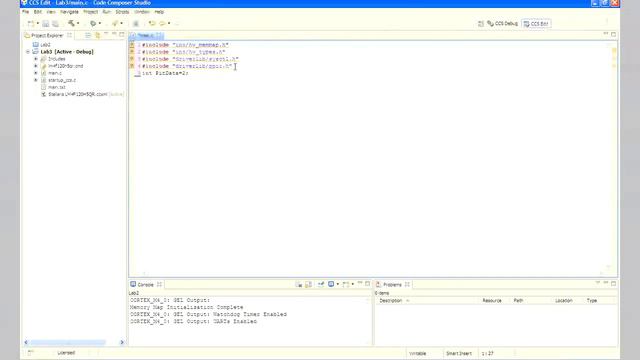Open the File menu
Viewport: 640px width, 360px height.
pyautogui.click(x=25, y=12)
